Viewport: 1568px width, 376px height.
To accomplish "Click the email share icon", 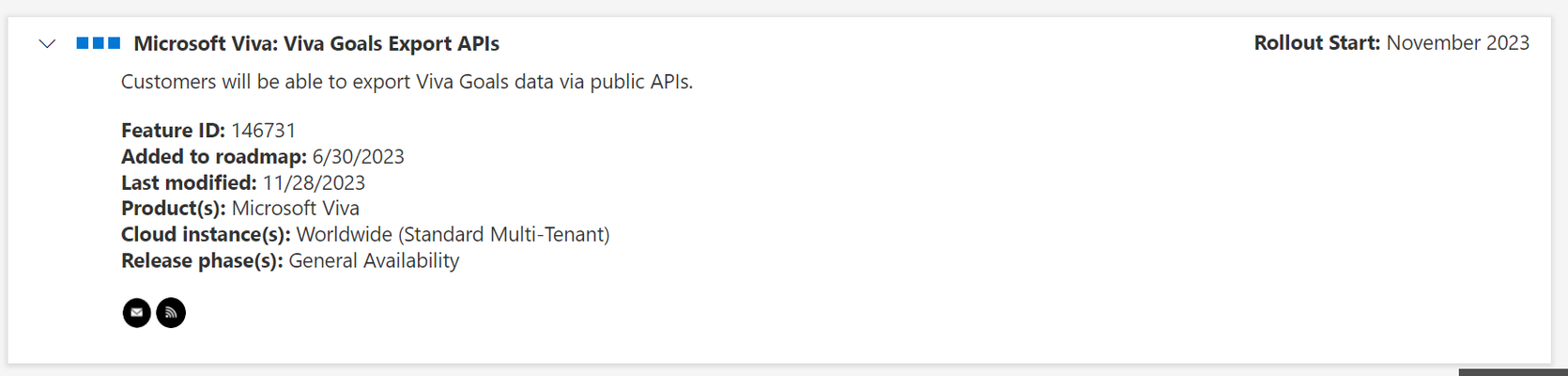I will point(137,312).
